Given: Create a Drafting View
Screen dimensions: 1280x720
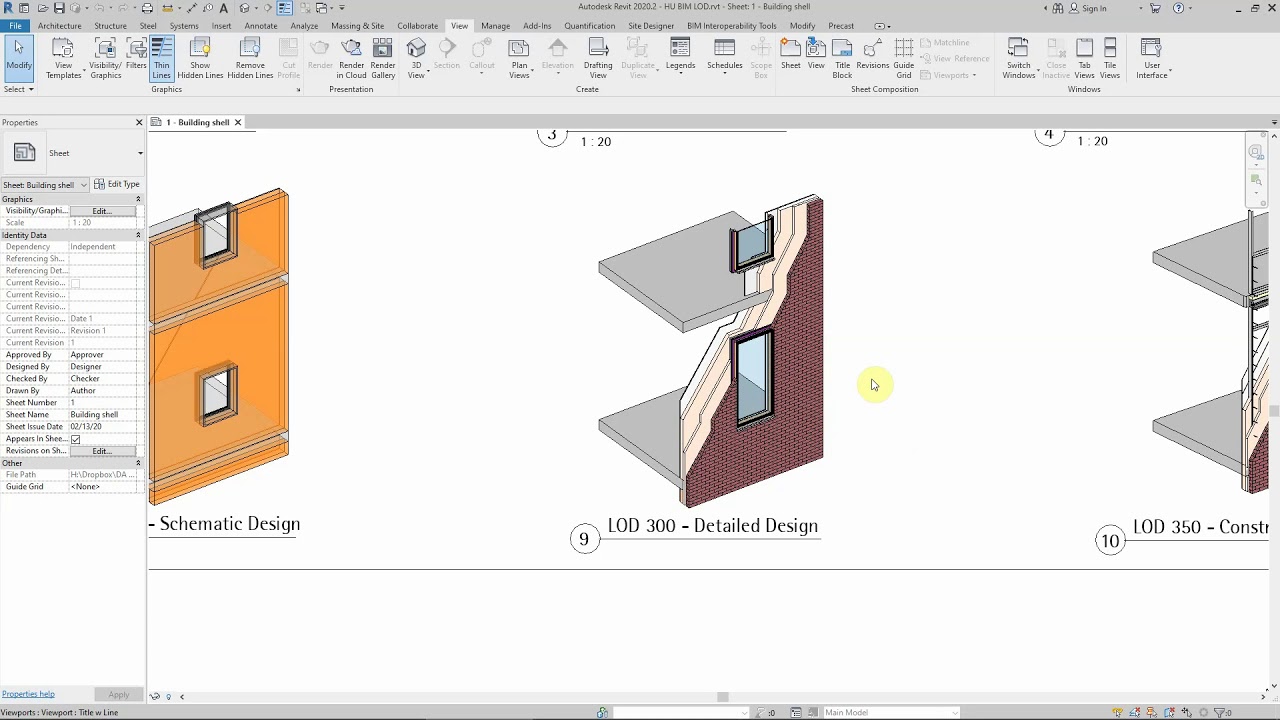Looking at the screenshot, I should [x=598, y=58].
